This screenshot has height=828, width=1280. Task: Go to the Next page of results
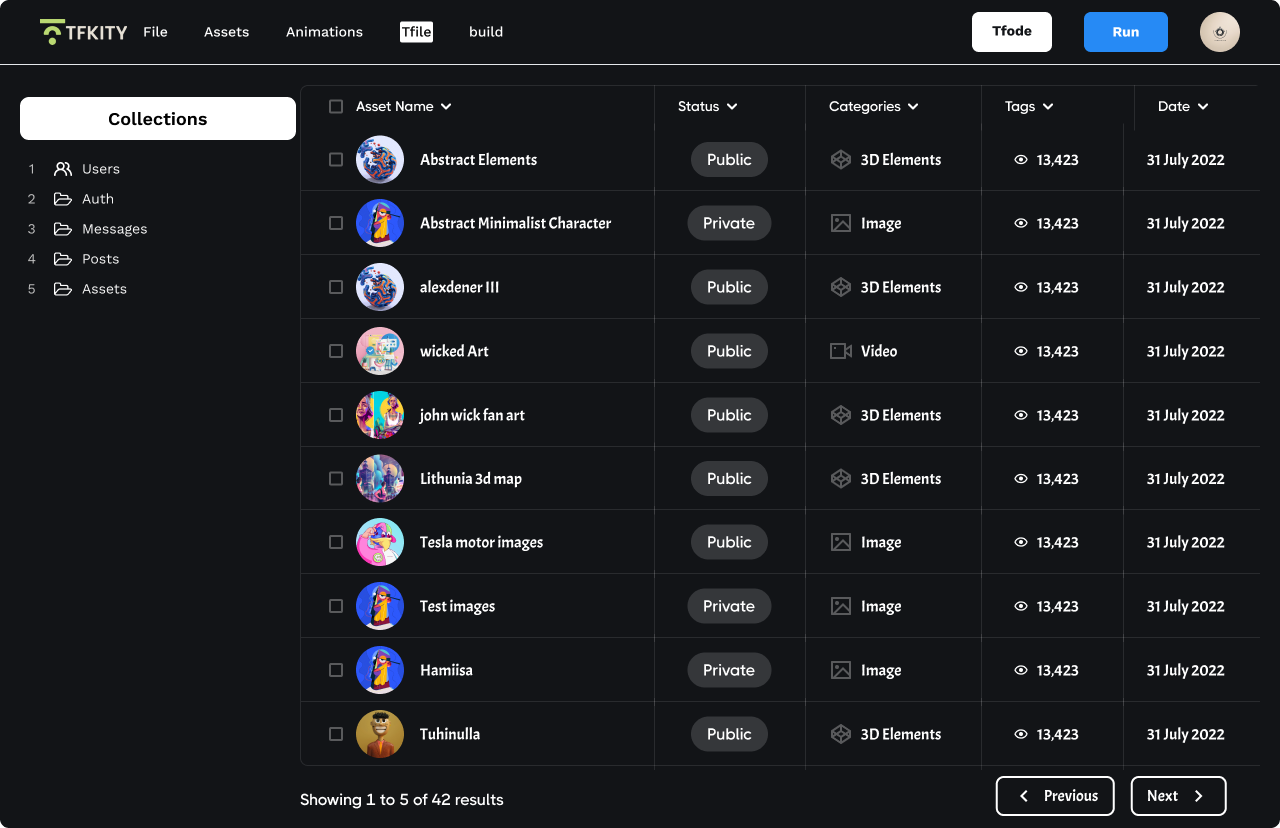click(1178, 795)
